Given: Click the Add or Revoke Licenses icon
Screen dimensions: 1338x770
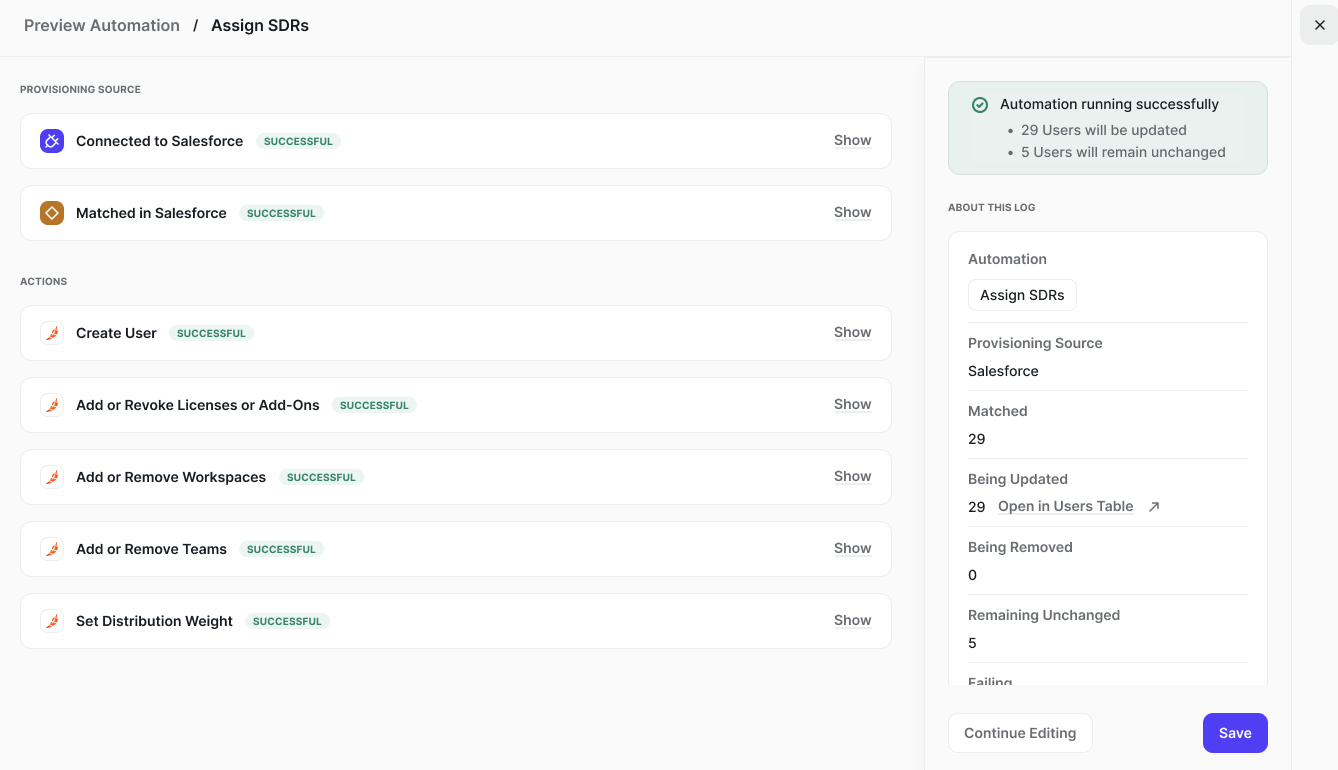Looking at the screenshot, I should (52, 405).
